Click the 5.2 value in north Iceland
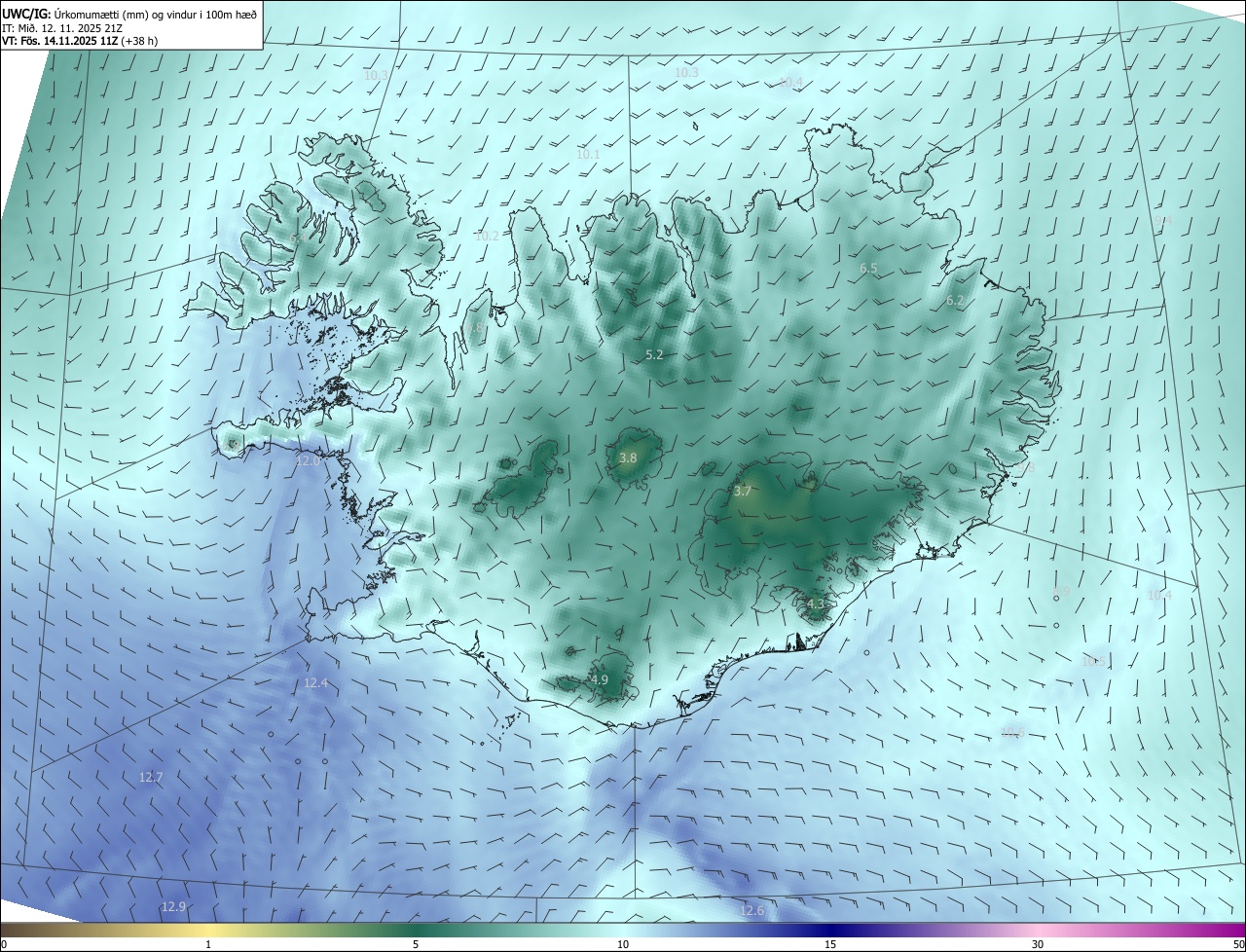1246x952 pixels. tap(654, 355)
